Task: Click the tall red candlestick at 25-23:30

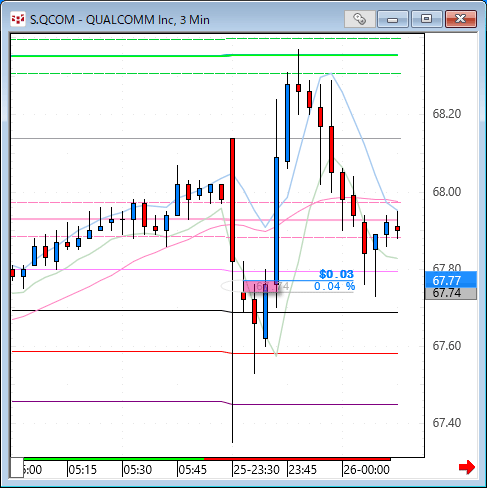Action: coord(232,200)
